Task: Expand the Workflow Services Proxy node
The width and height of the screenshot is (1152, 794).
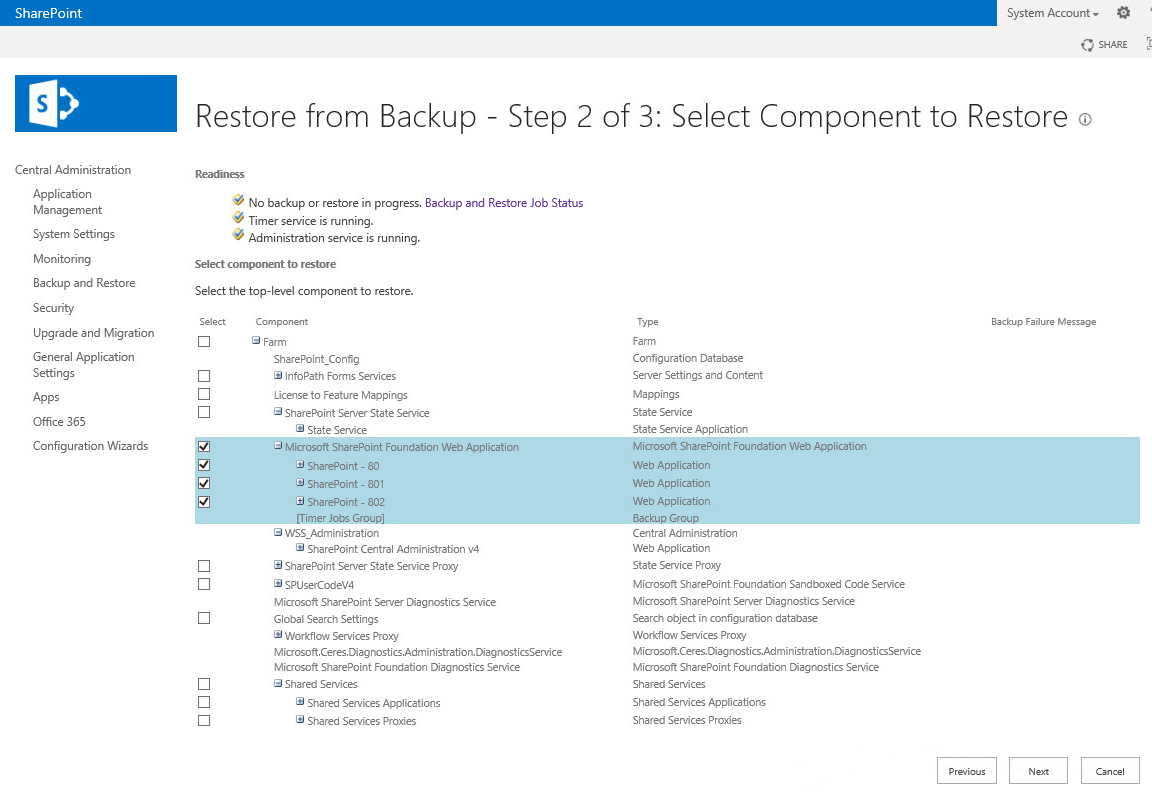Action: coord(278,635)
